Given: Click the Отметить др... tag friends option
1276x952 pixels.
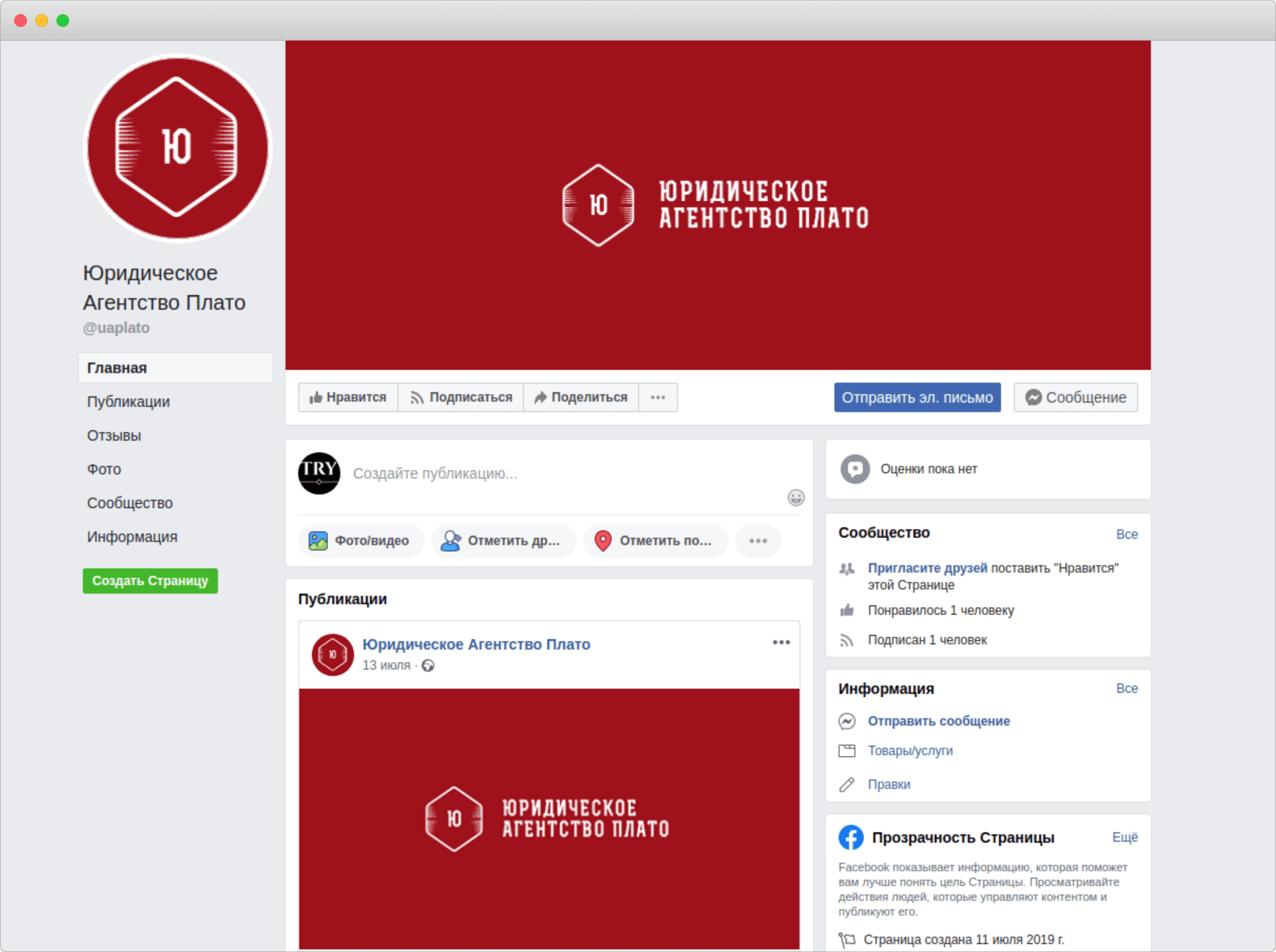Looking at the screenshot, I should click(x=503, y=540).
